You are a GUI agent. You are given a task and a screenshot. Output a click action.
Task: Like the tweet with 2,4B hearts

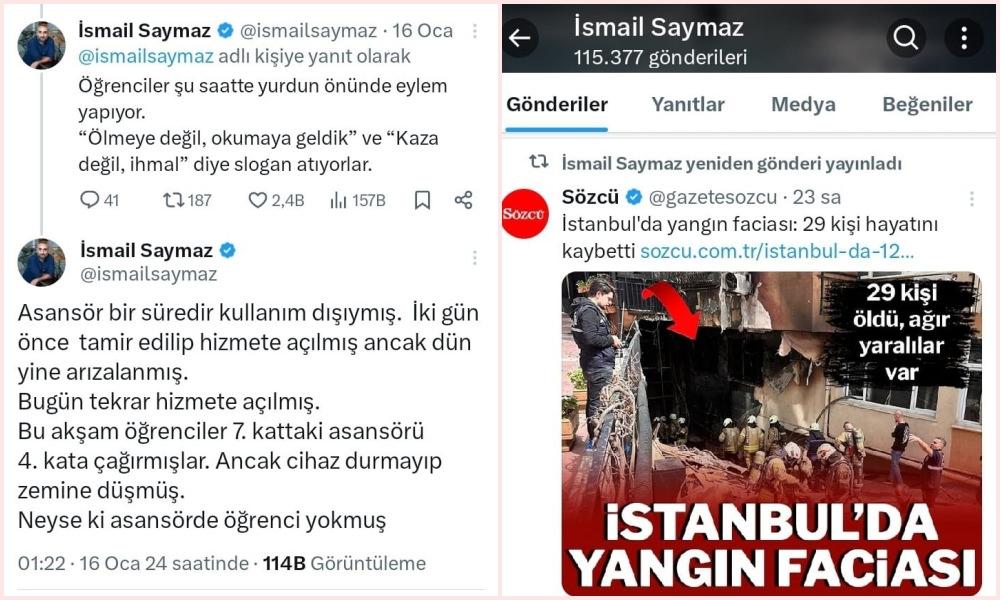tap(257, 200)
